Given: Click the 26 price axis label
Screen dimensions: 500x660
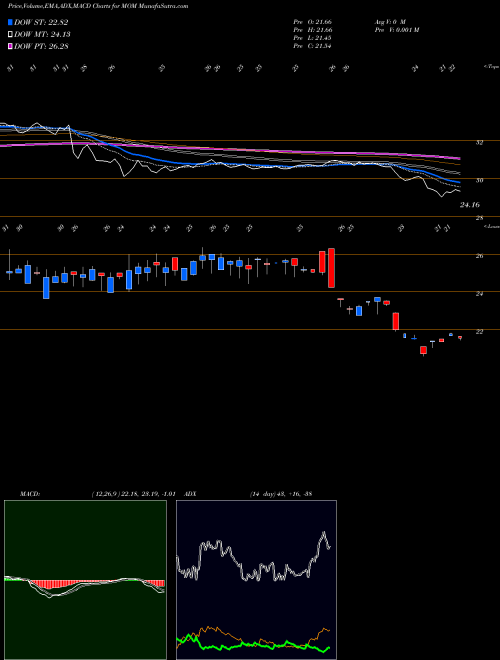Looking at the screenshot, I should 479,256.
